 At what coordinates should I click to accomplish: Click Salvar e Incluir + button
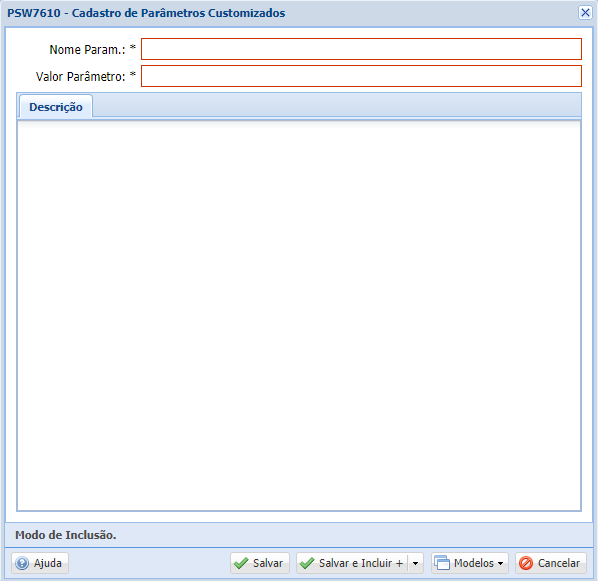pyautogui.click(x=352, y=563)
